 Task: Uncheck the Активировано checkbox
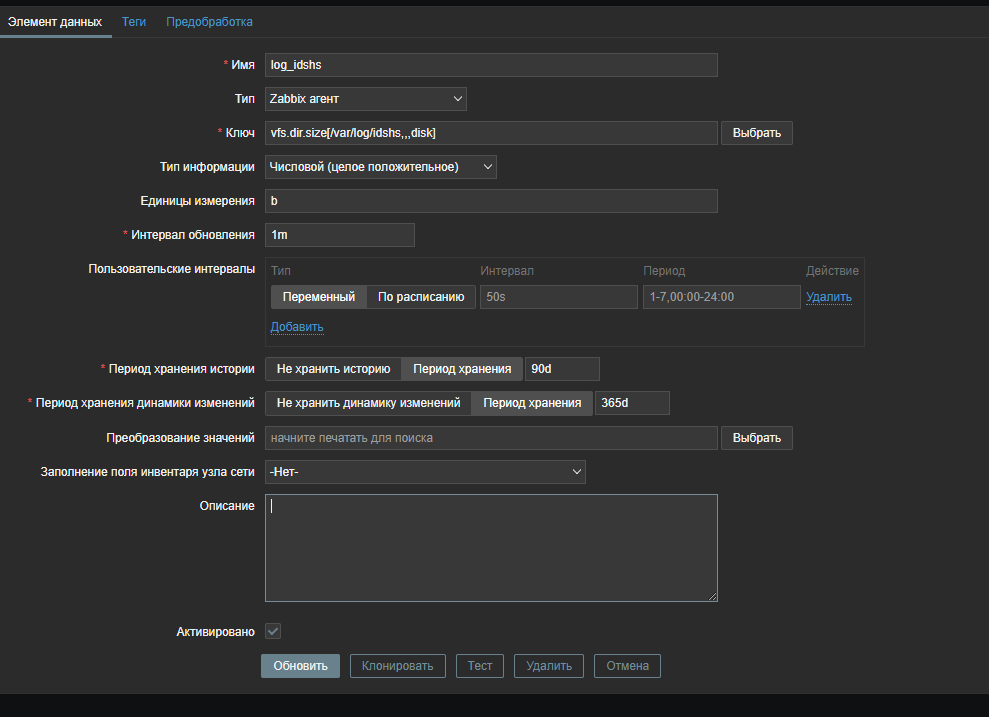[x=273, y=632]
